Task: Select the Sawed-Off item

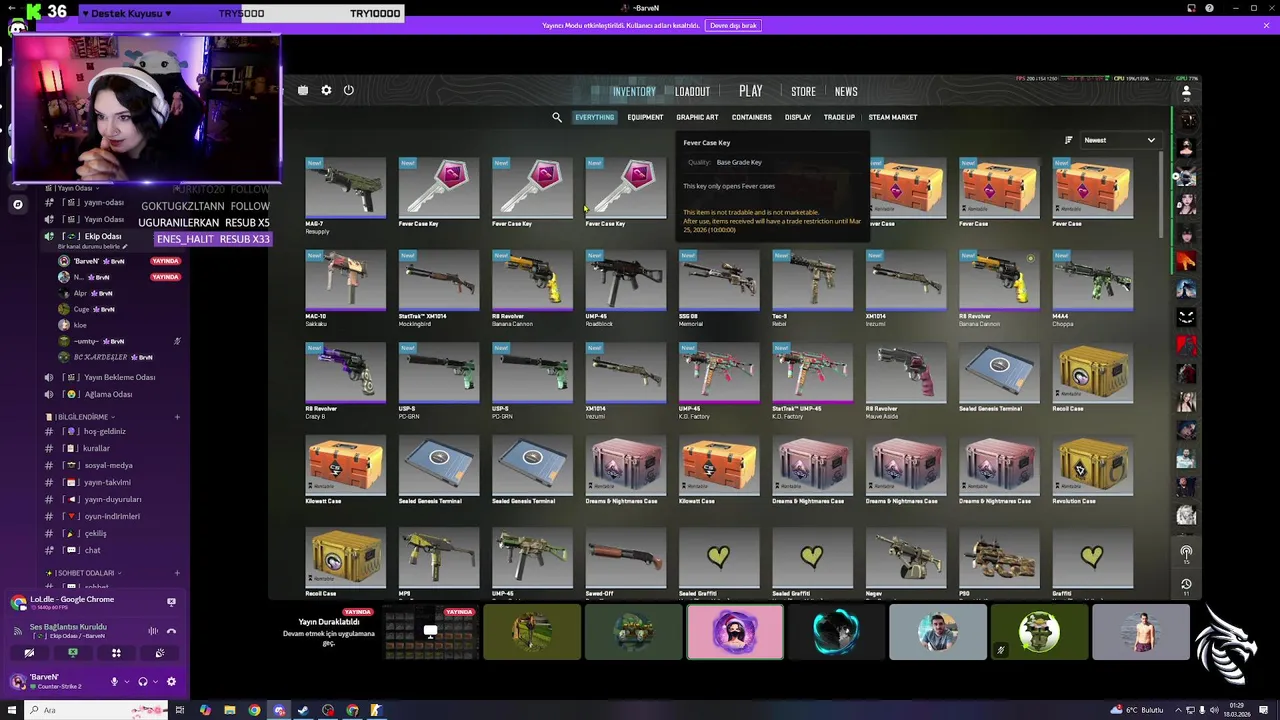Action: (625, 563)
